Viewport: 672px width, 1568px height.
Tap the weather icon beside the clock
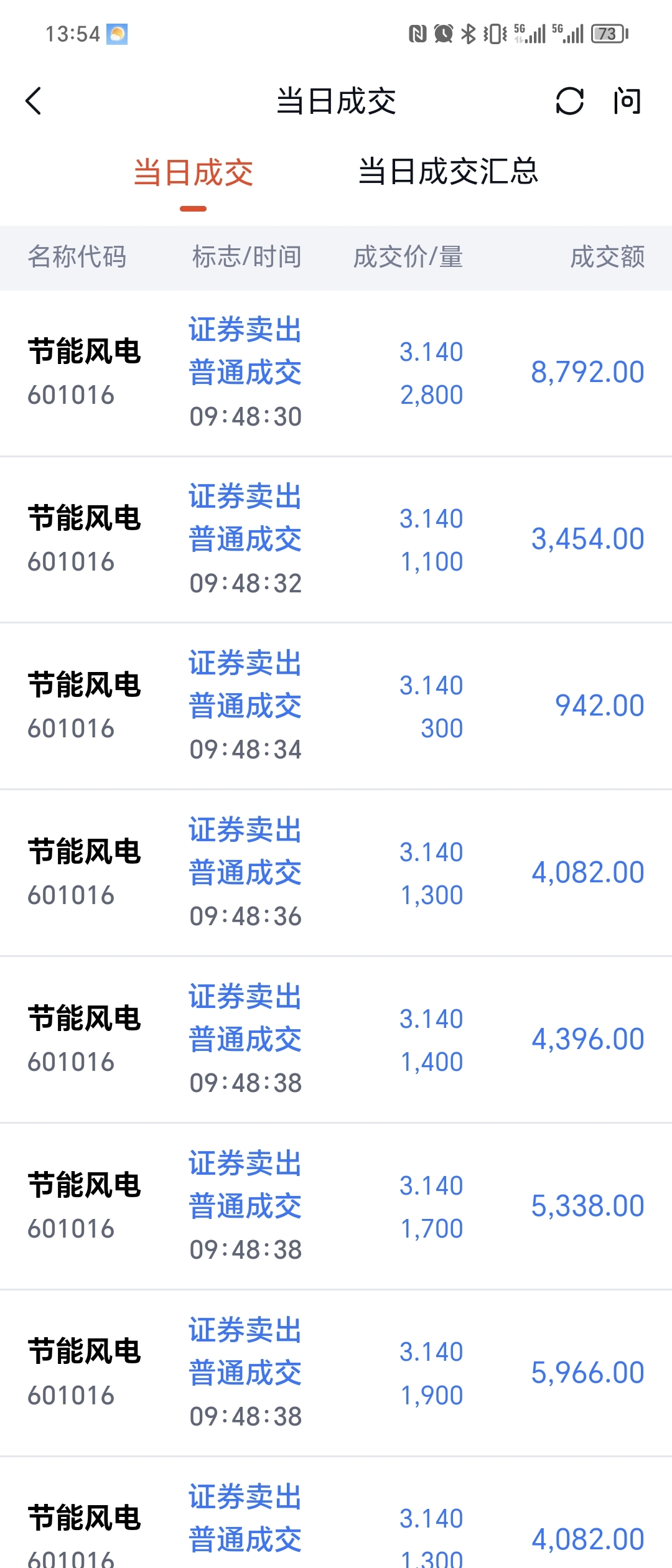[x=117, y=34]
